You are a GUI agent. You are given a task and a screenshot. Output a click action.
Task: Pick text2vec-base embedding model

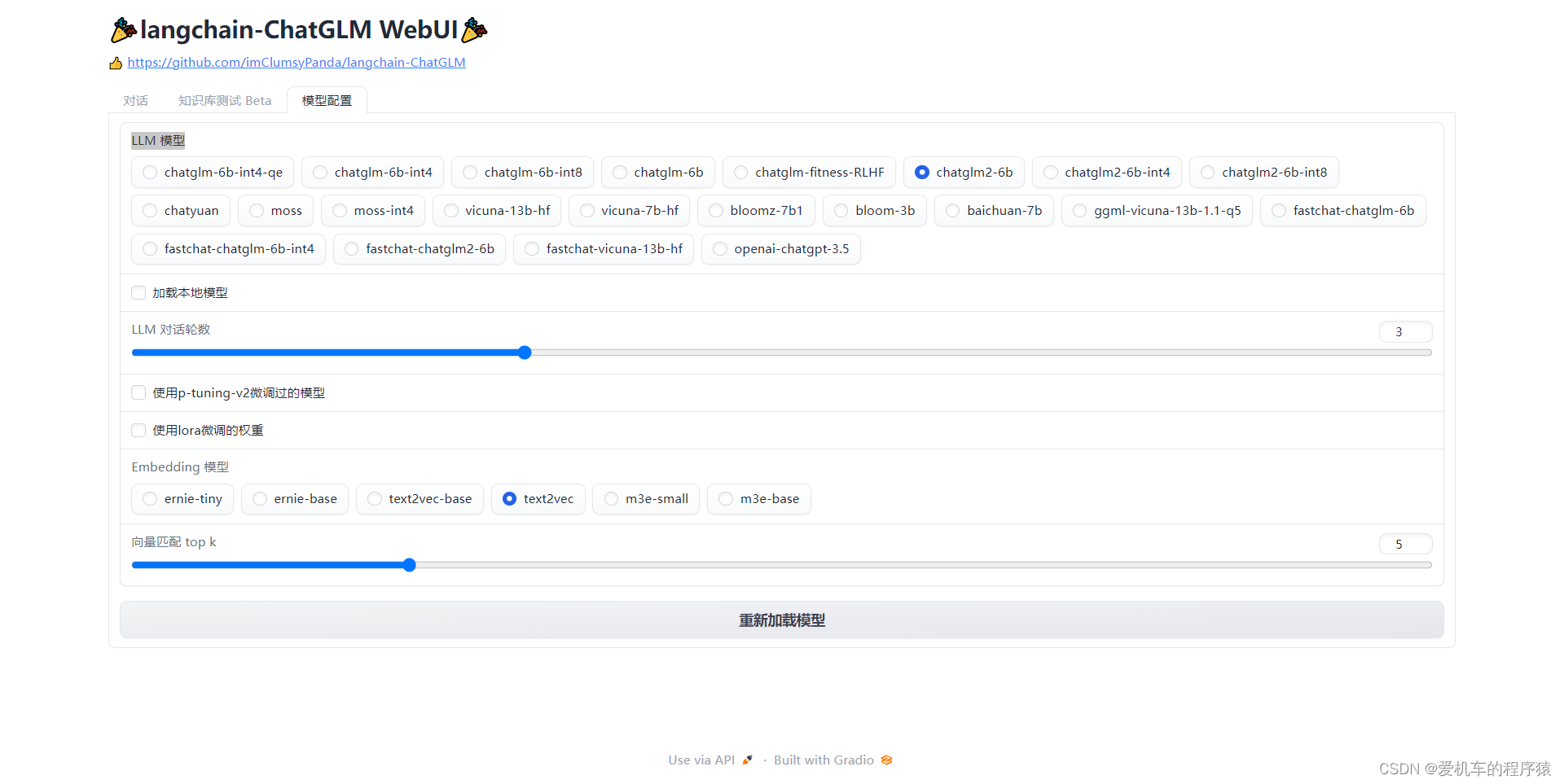(x=420, y=499)
